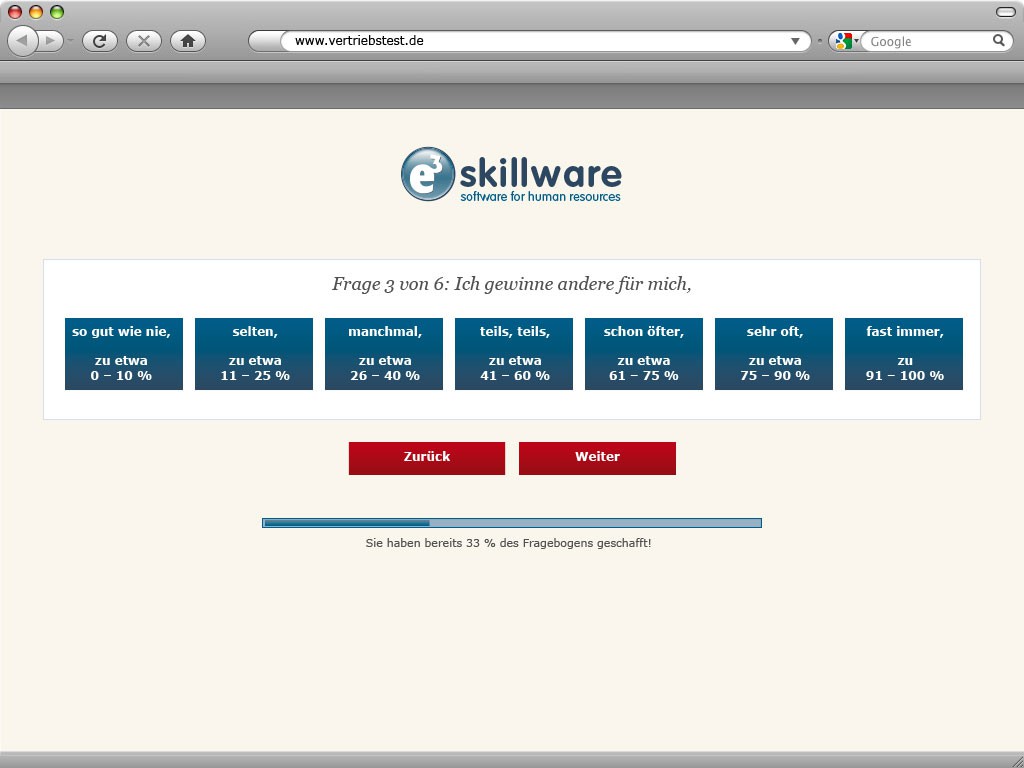Select the 'sehr oft' 75–90 % answer
This screenshot has height=768, width=1024.
point(774,354)
